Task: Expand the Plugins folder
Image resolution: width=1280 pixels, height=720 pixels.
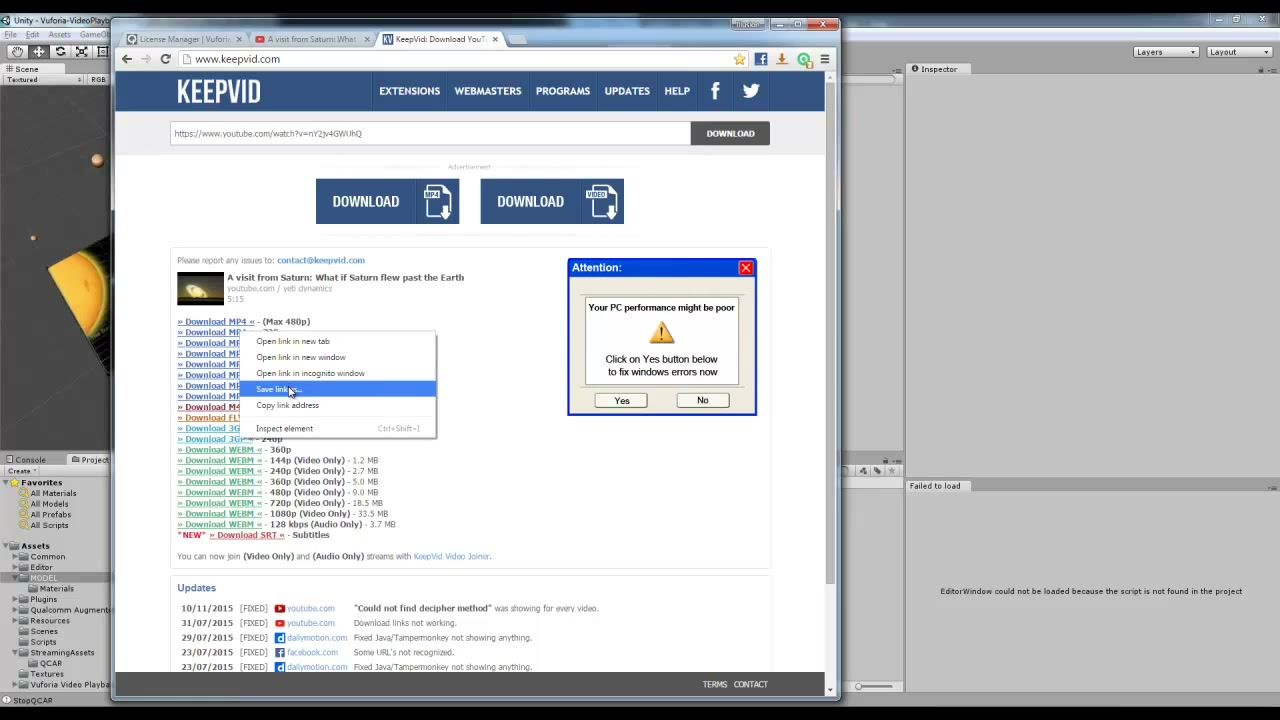Action: pos(15,599)
